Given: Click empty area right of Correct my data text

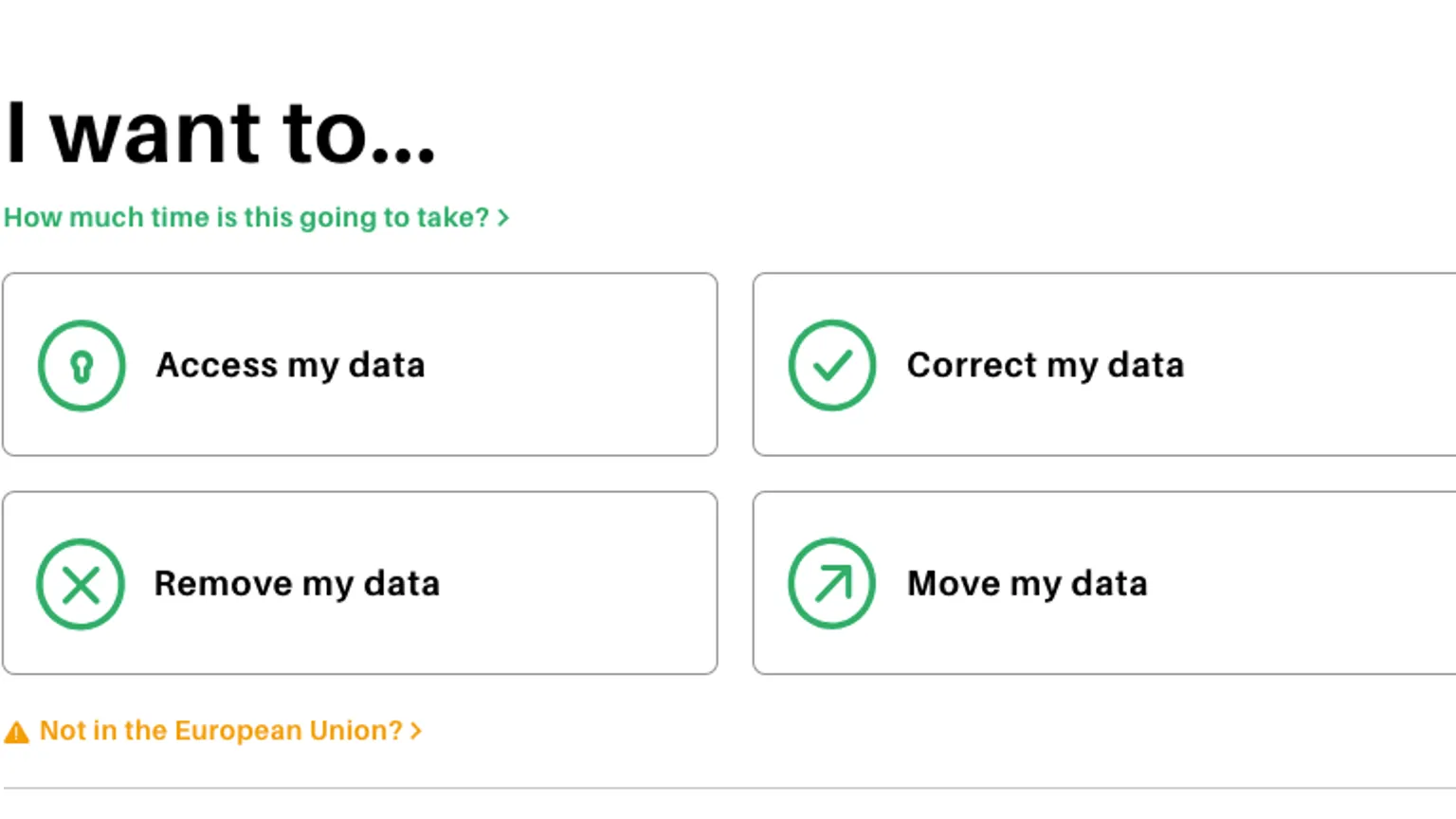Looking at the screenshot, I should click(x=1327, y=366).
